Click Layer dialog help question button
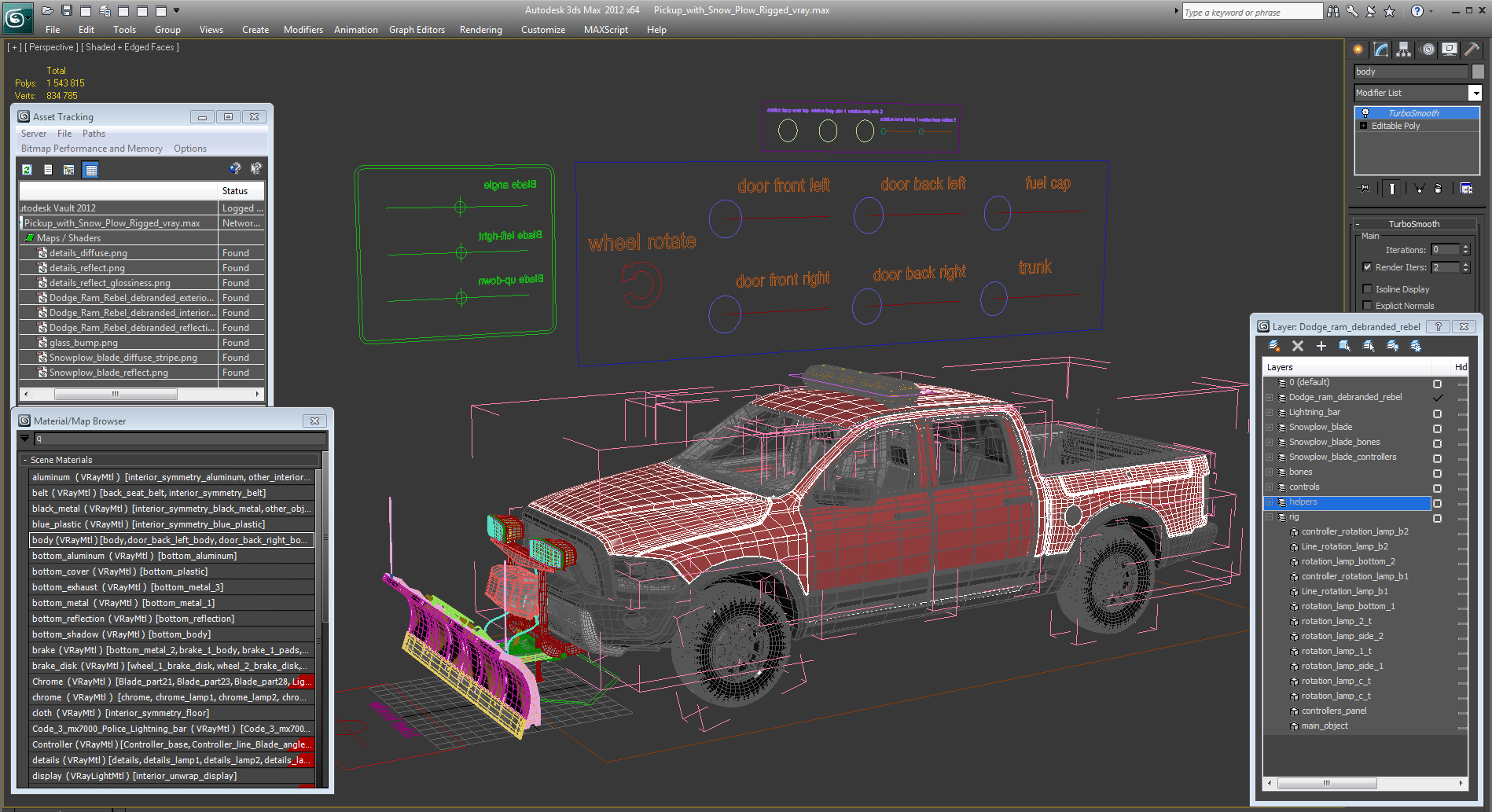The height and width of the screenshot is (812, 1492). (1439, 327)
